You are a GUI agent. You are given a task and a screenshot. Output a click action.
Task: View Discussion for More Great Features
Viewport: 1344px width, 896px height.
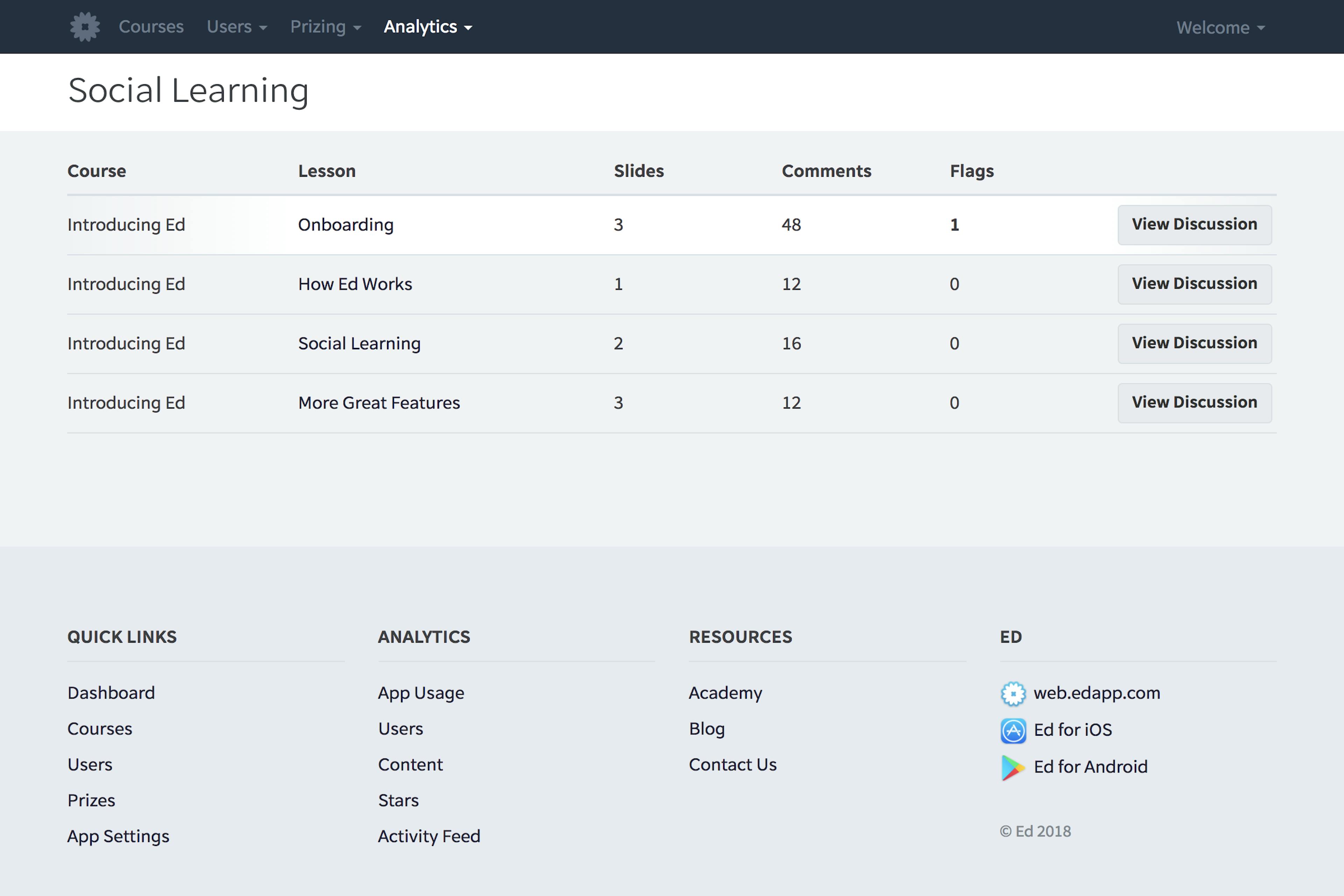tap(1195, 403)
